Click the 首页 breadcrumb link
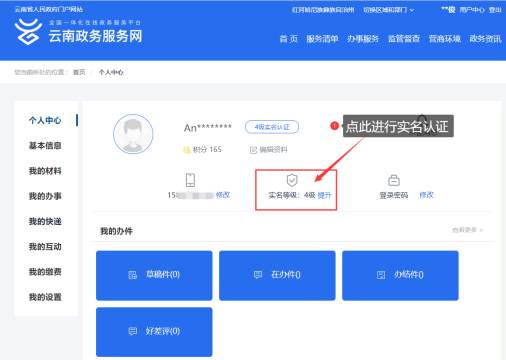The height and width of the screenshot is (360, 506). pyautogui.click(x=79, y=72)
